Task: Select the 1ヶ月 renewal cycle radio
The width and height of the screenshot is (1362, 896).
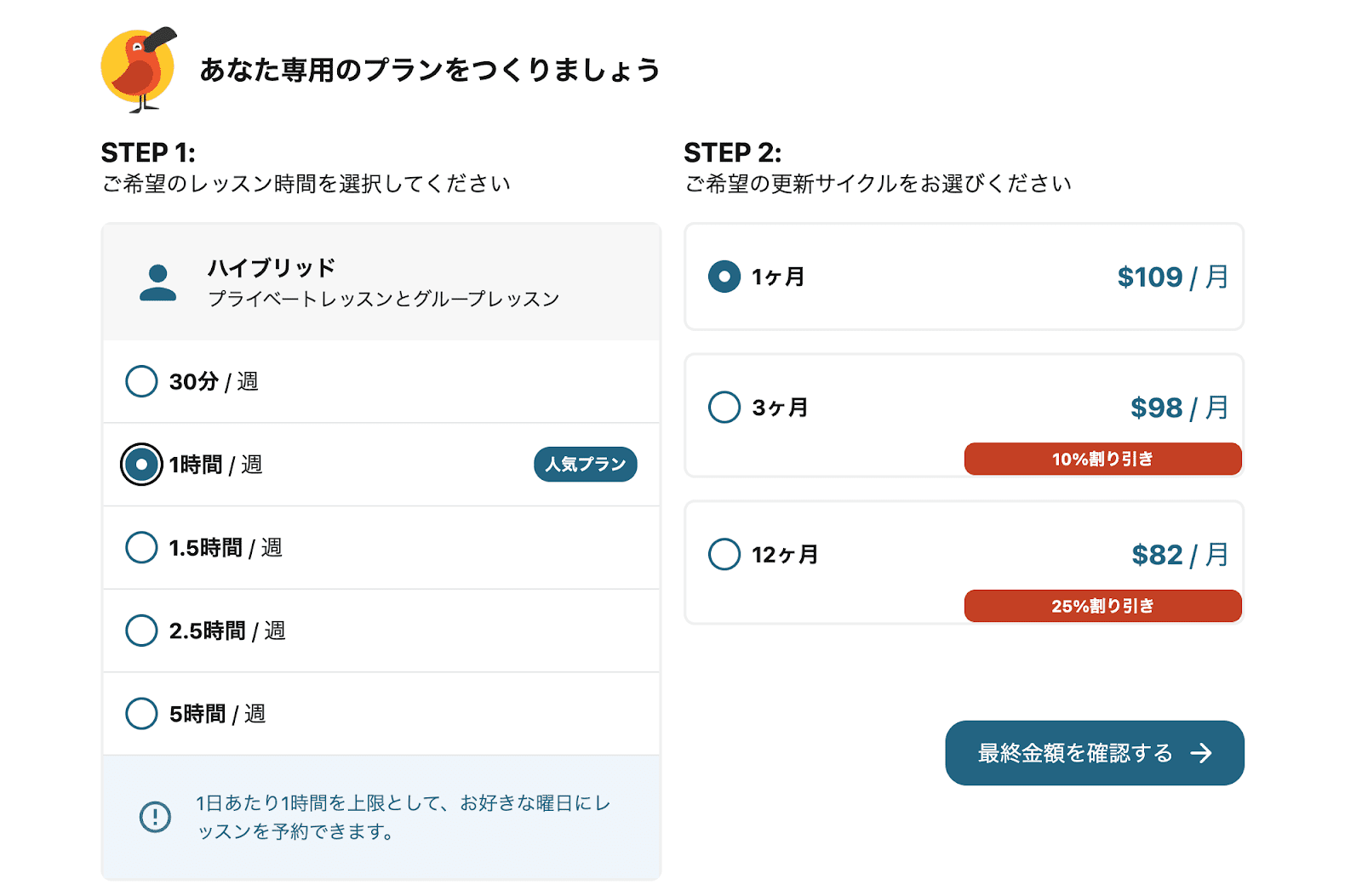Action: coord(724,277)
